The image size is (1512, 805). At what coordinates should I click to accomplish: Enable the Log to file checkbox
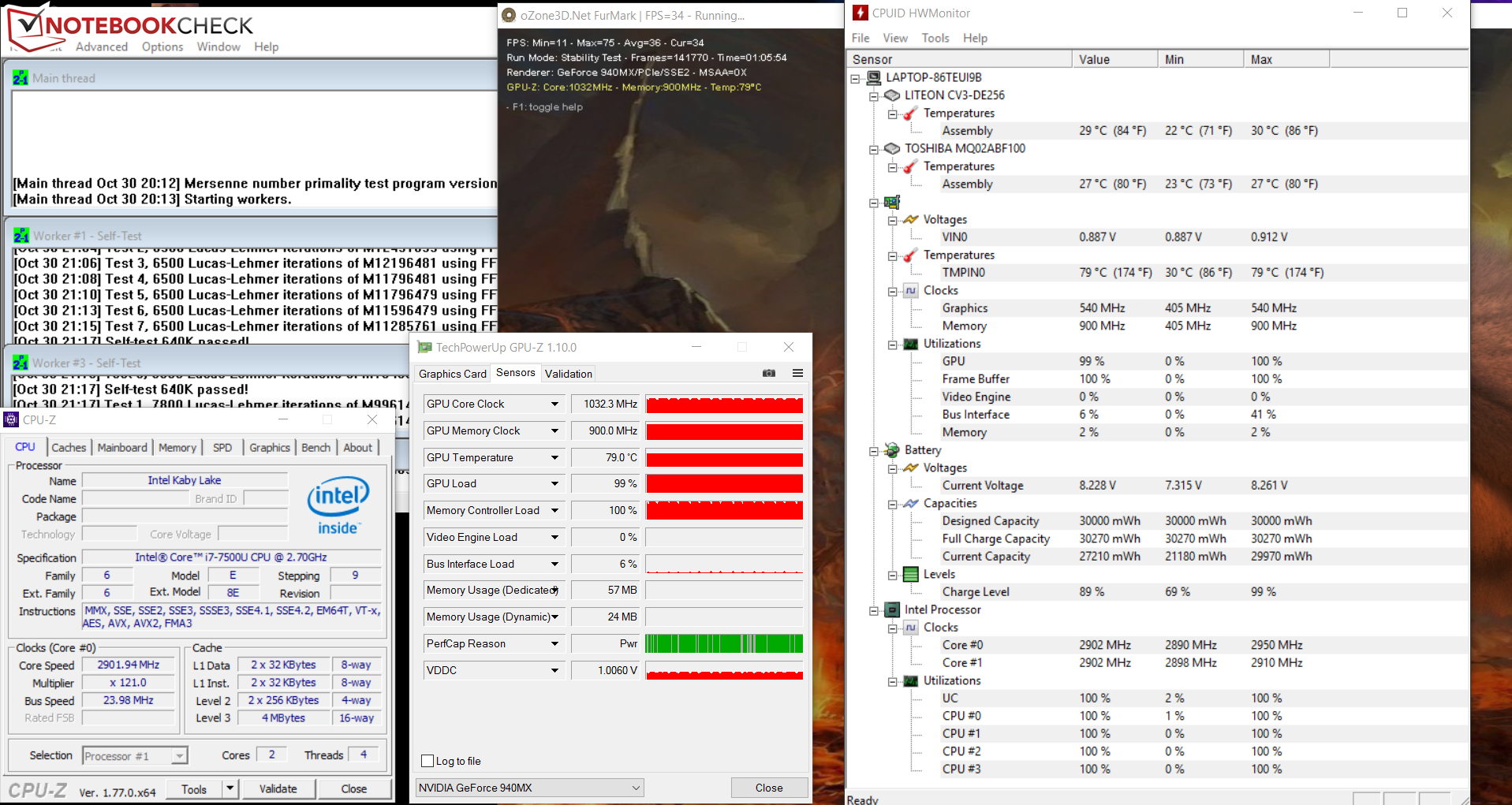[427, 761]
